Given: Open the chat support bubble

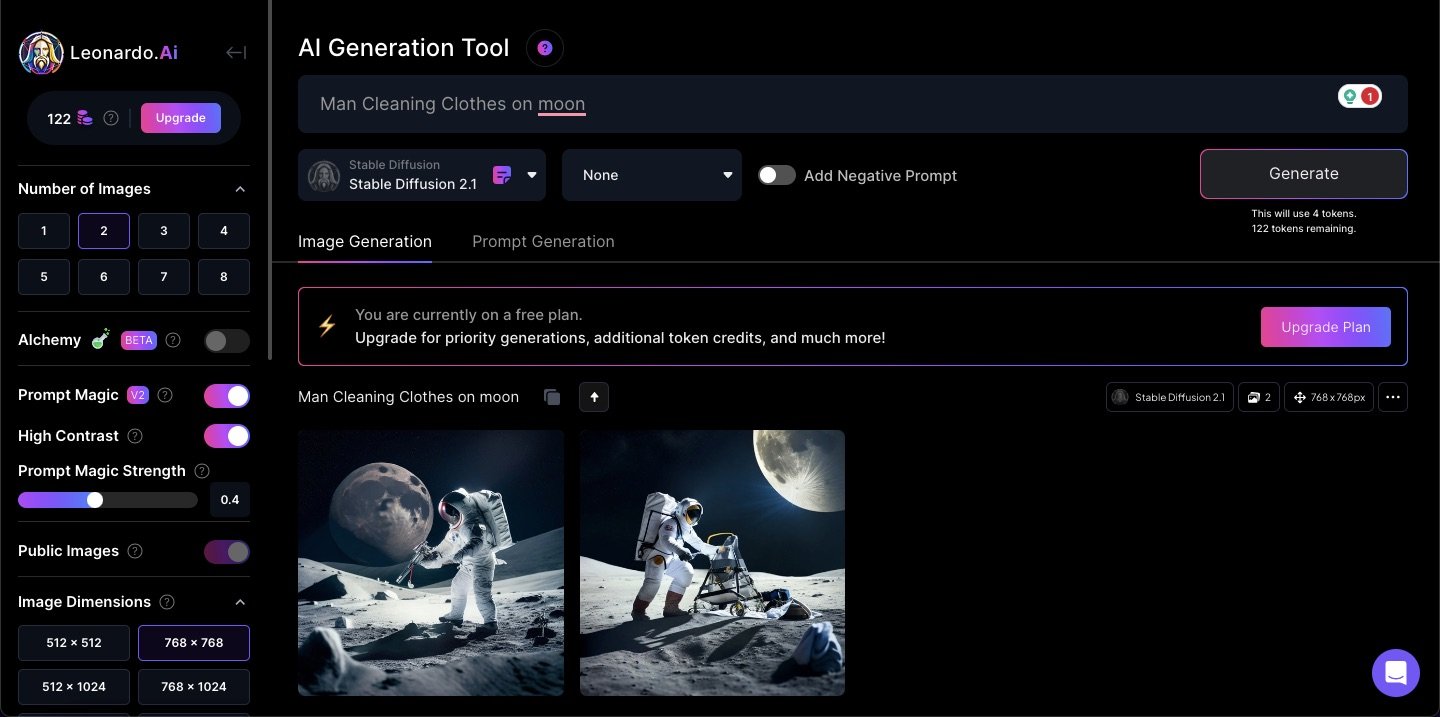Looking at the screenshot, I should pos(1396,673).
